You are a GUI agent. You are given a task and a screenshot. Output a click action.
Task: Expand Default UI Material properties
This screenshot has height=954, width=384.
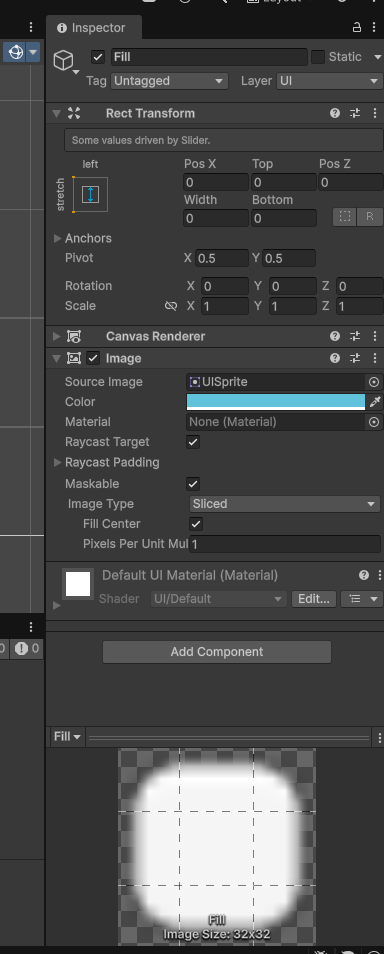57,605
